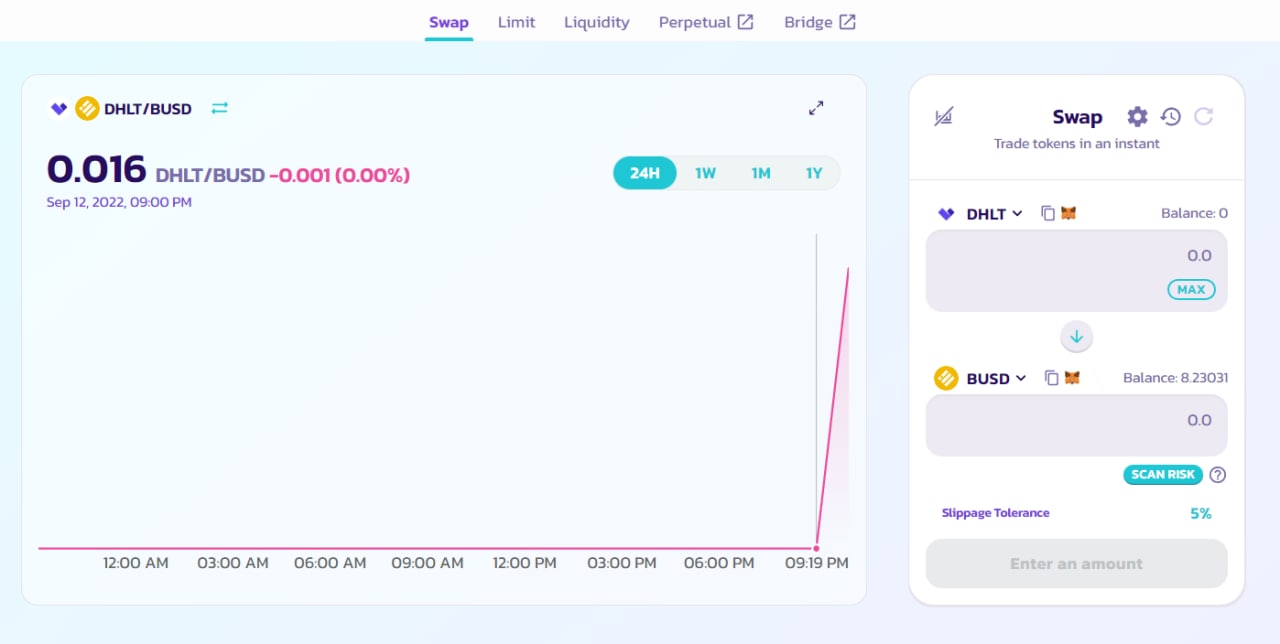
Task: Select the 24H chart timeframe
Action: (x=645, y=173)
